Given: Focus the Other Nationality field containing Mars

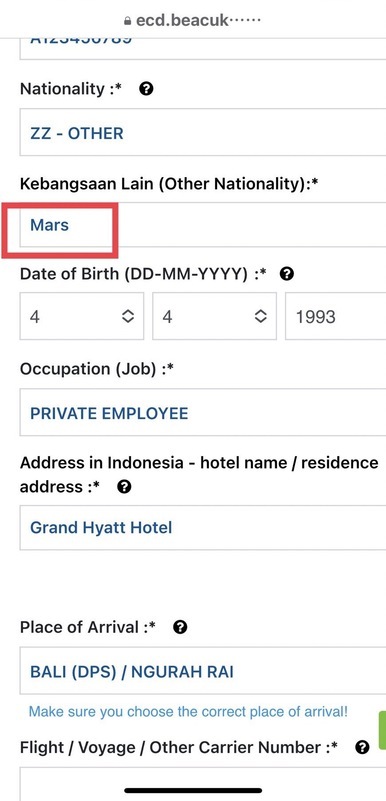Looking at the screenshot, I should pos(203,225).
